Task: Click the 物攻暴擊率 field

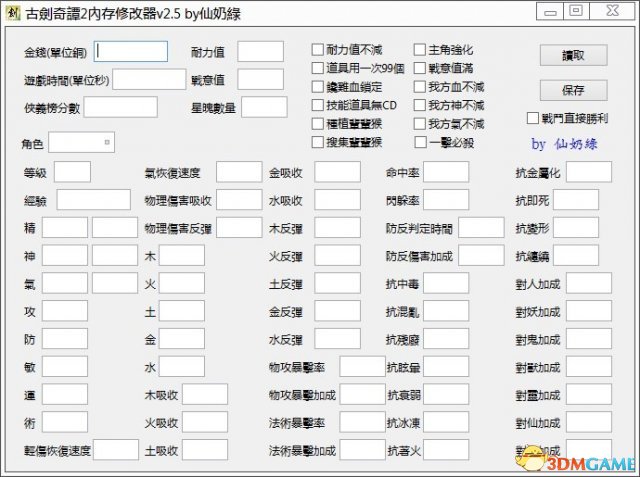Action: pyautogui.click(x=362, y=366)
